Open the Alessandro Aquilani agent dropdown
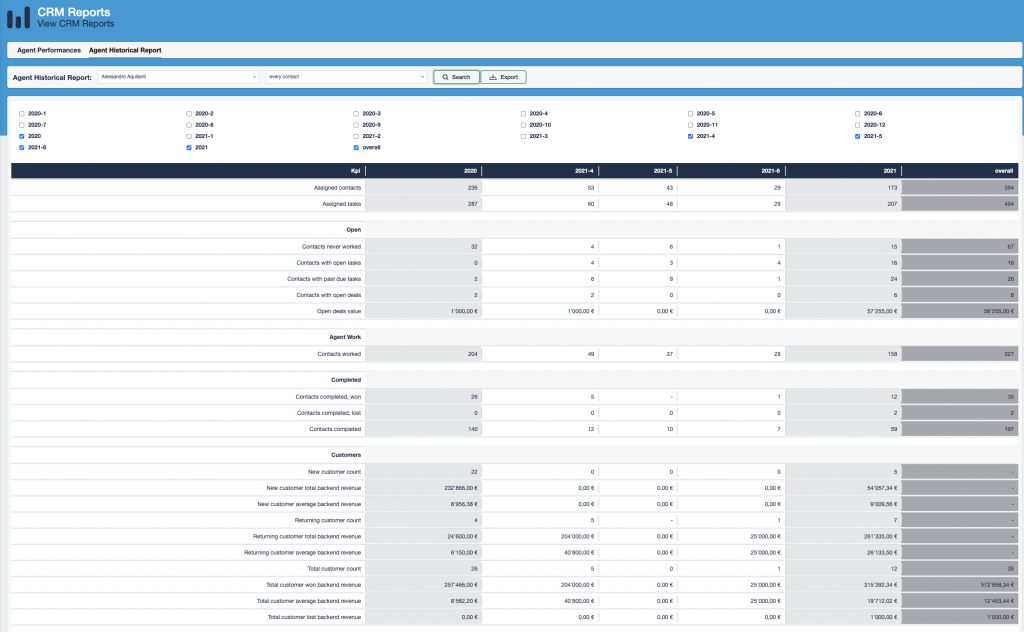 click(x=179, y=77)
